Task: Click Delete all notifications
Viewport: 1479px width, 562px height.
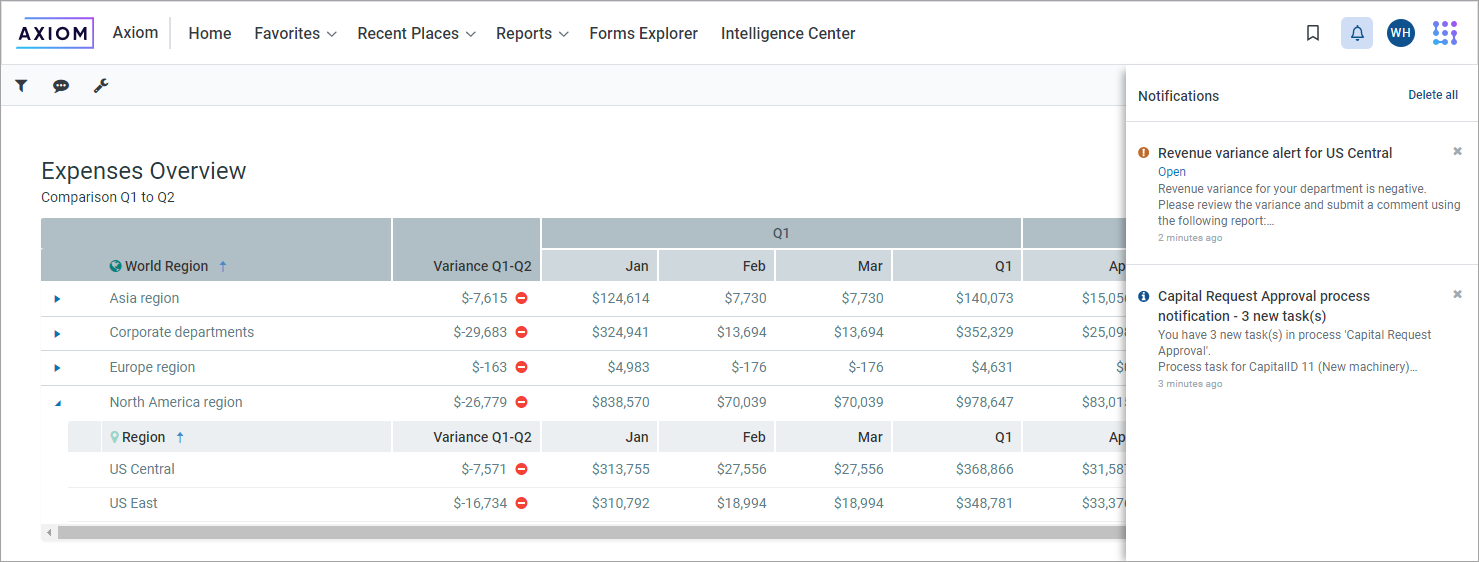Action: tap(1432, 95)
